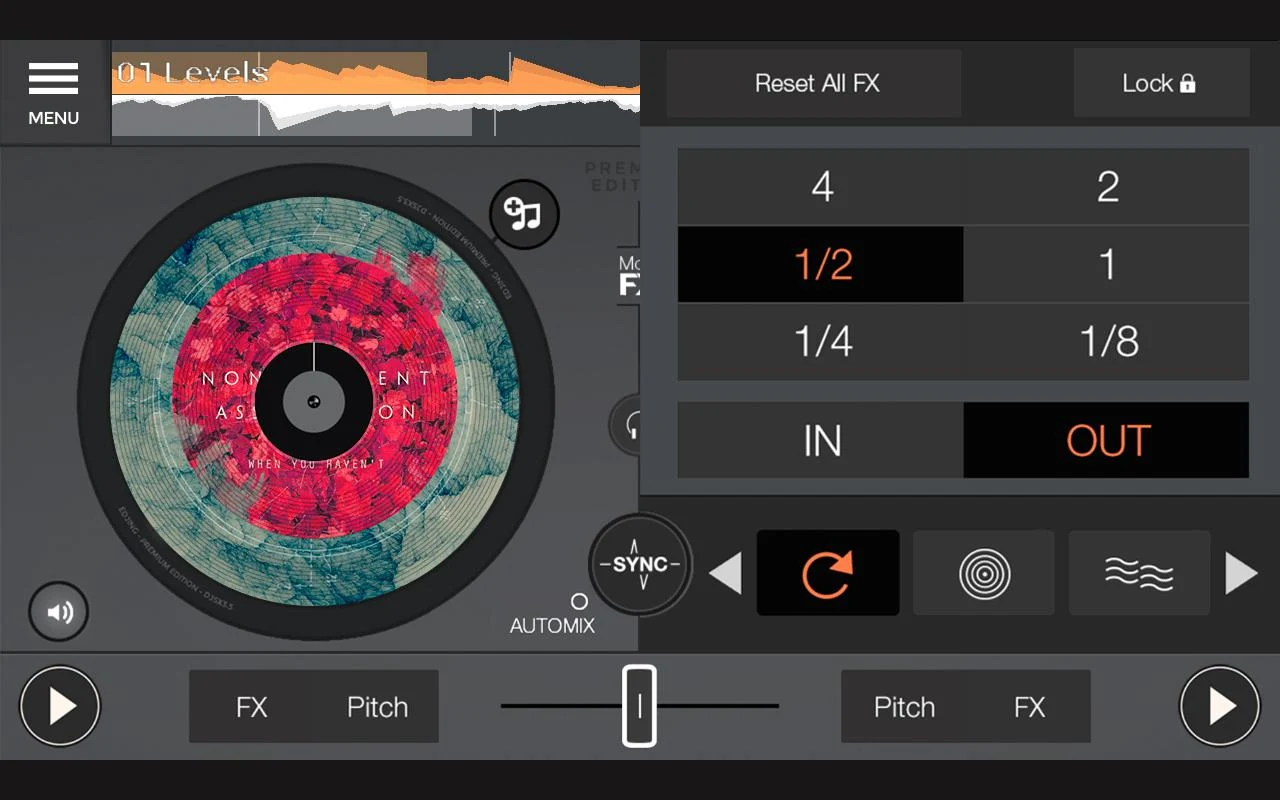Show next FX with right arrow
The width and height of the screenshot is (1280, 800).
(x=1241, y=574)
